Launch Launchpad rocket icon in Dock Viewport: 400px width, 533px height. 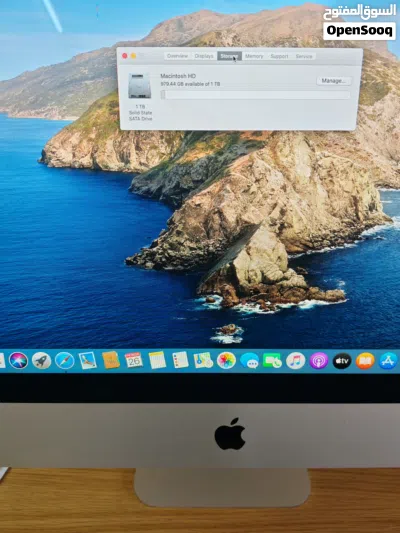click(x=41, y=360)
